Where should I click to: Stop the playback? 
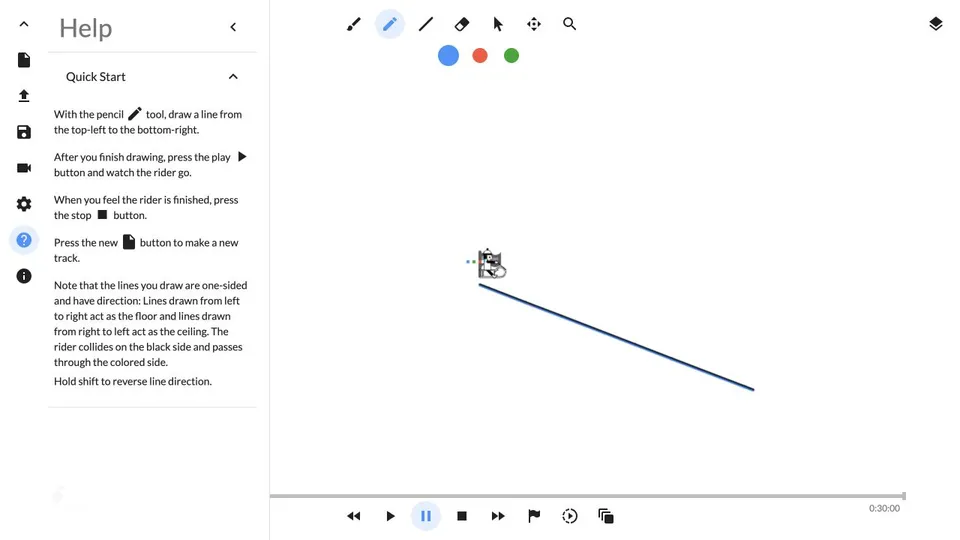tap(462, 516)
